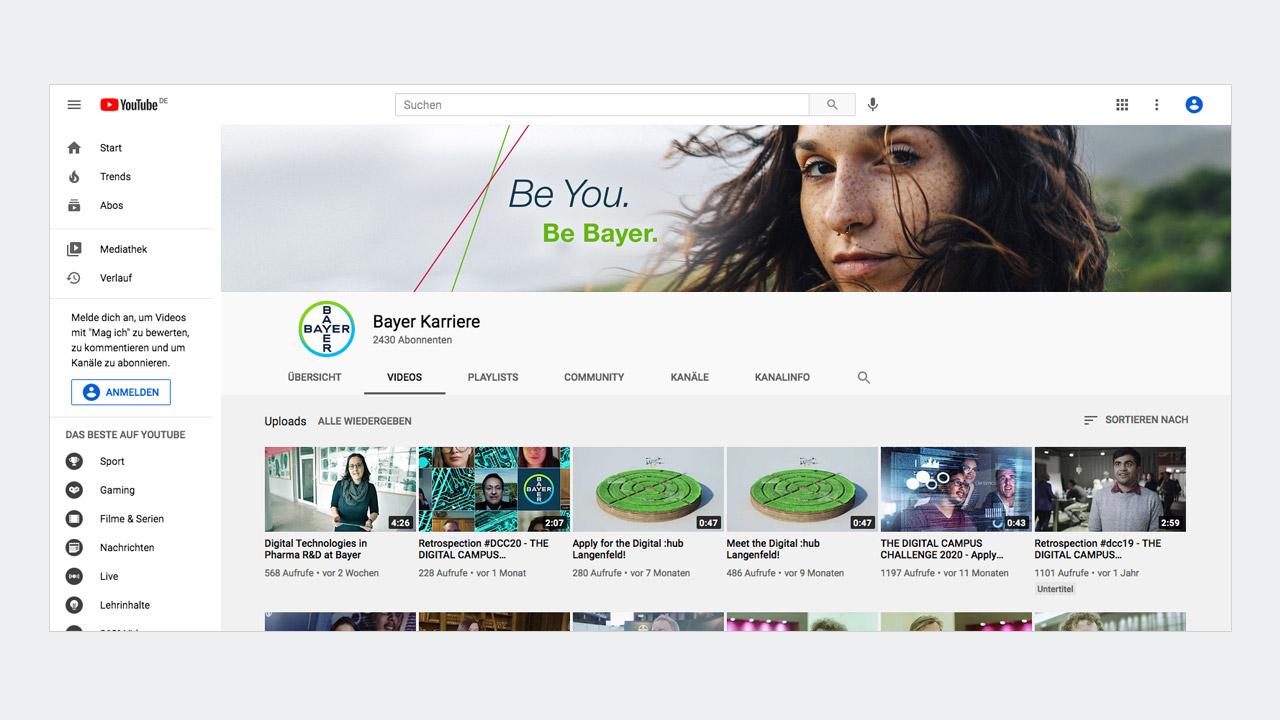
Task: Click 'DAS BESTE AUF YOUTUBE' heading
Action: coord(125,435)
